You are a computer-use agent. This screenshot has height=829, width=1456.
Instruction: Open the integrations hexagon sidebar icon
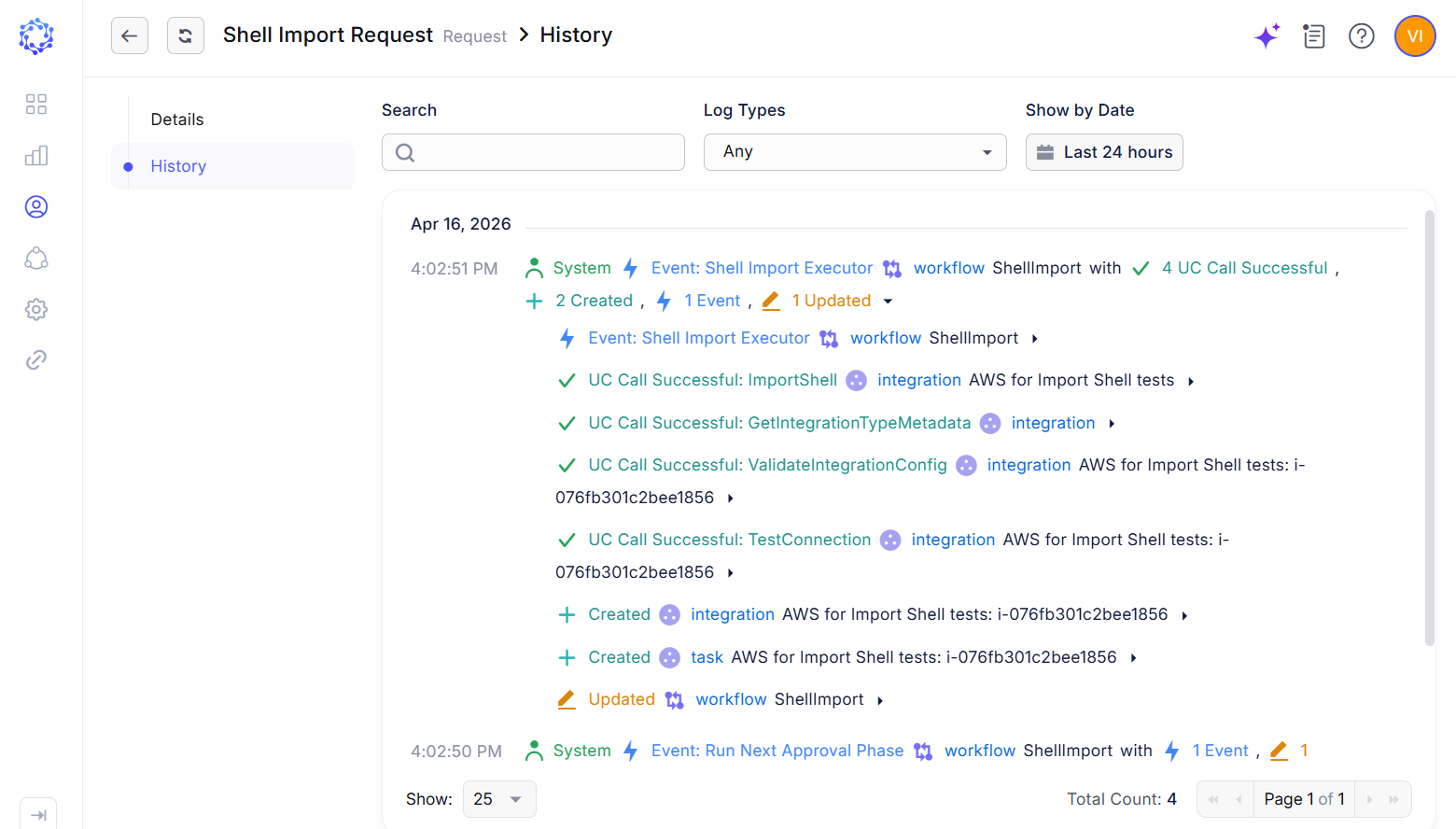pyautogui.click(x=36, y=258)
